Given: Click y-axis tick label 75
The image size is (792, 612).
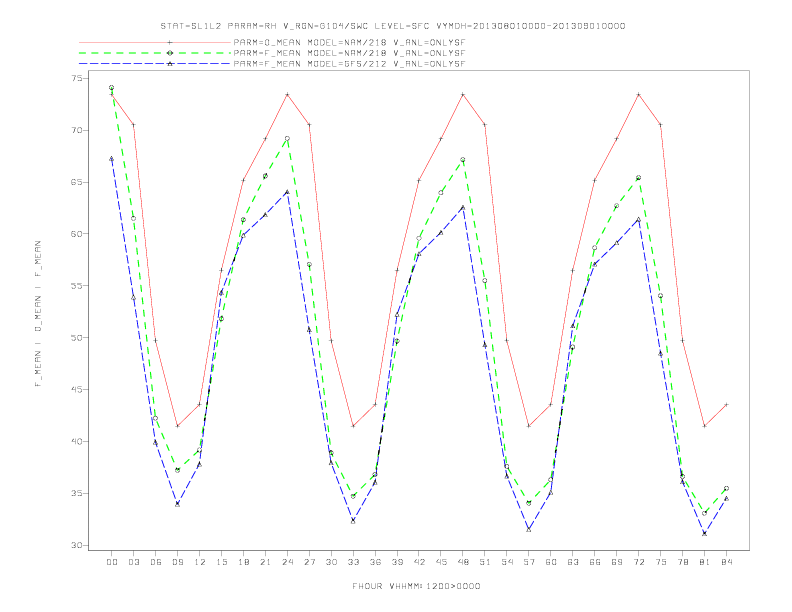Looking at the screenshot, I should [x=77, y=78].
